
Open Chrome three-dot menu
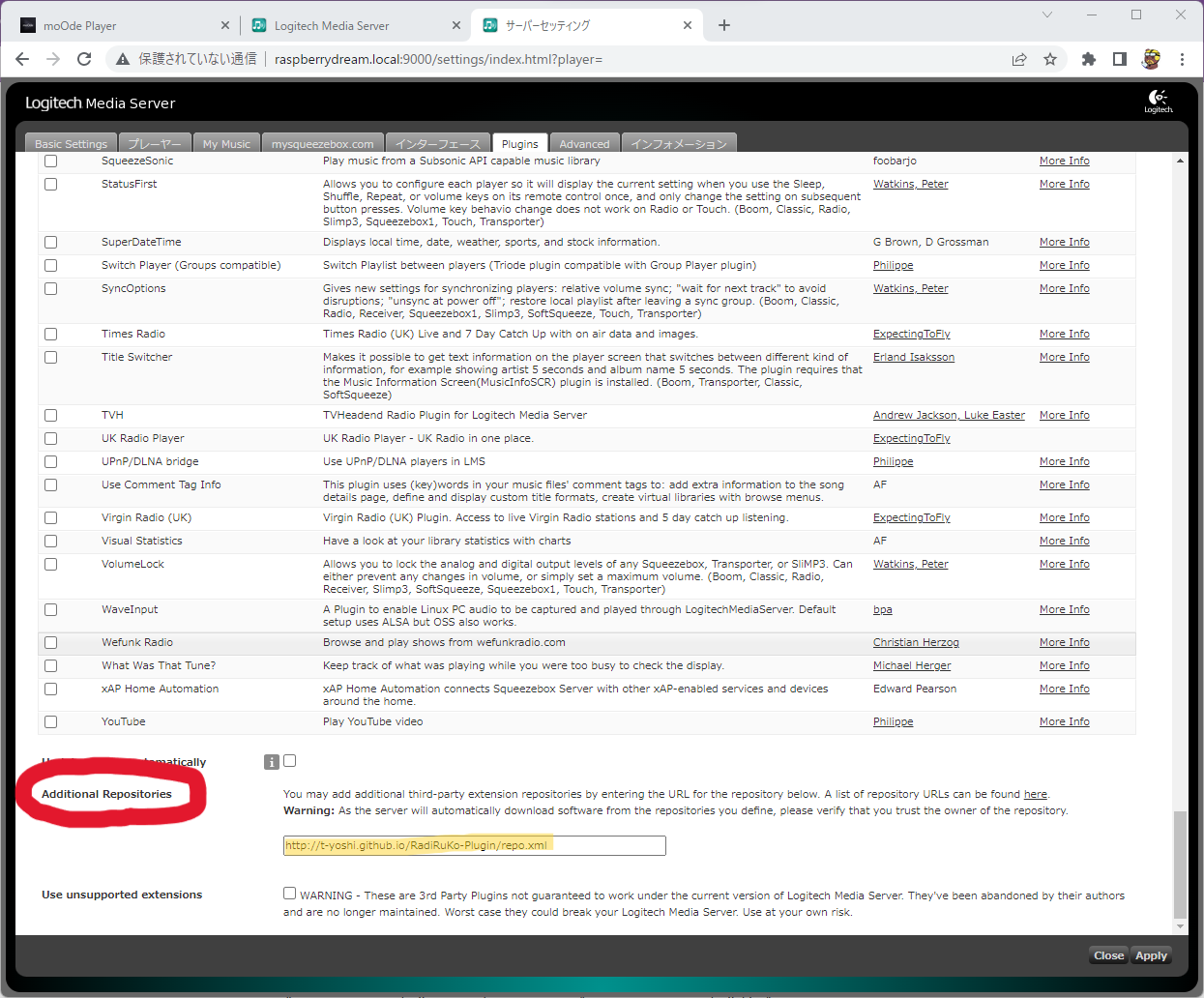[x=1182, y=59]
